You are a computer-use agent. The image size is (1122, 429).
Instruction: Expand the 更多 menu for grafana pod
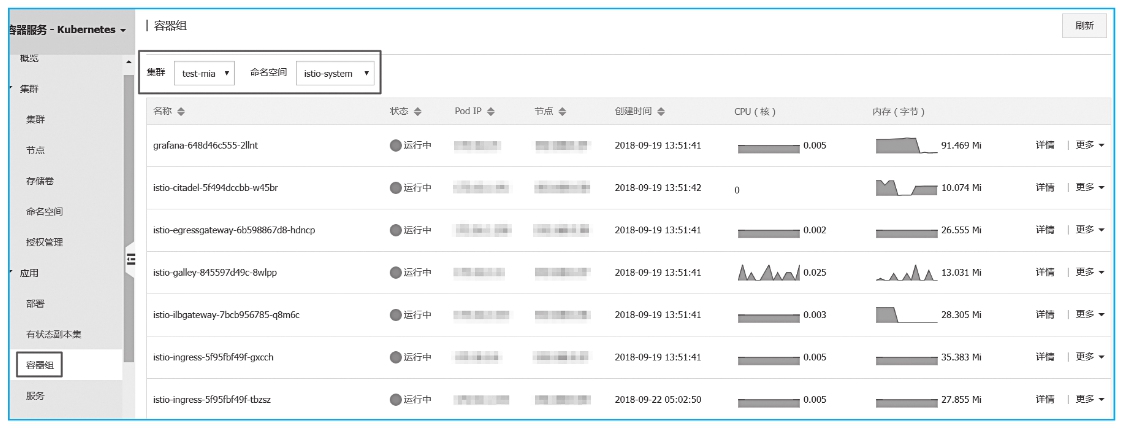1090,145
